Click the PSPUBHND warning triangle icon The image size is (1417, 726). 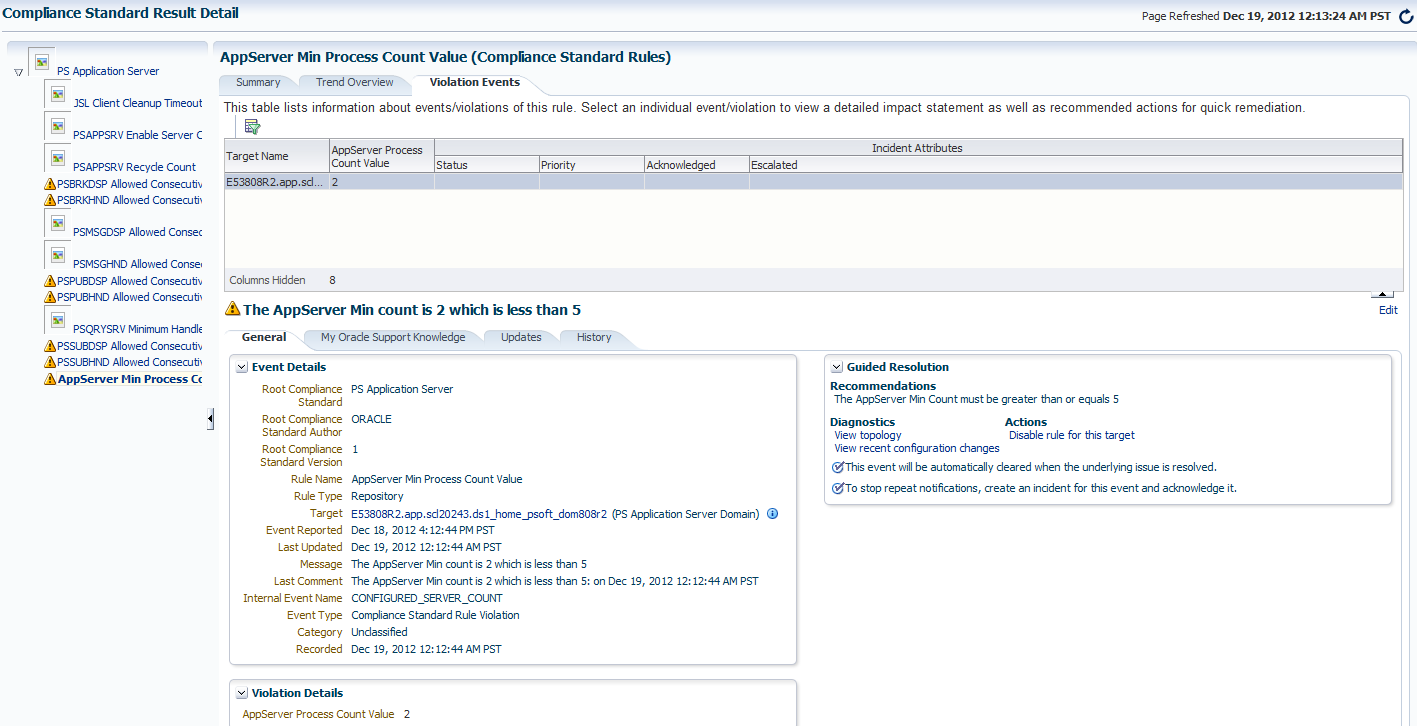click(50, 297)
